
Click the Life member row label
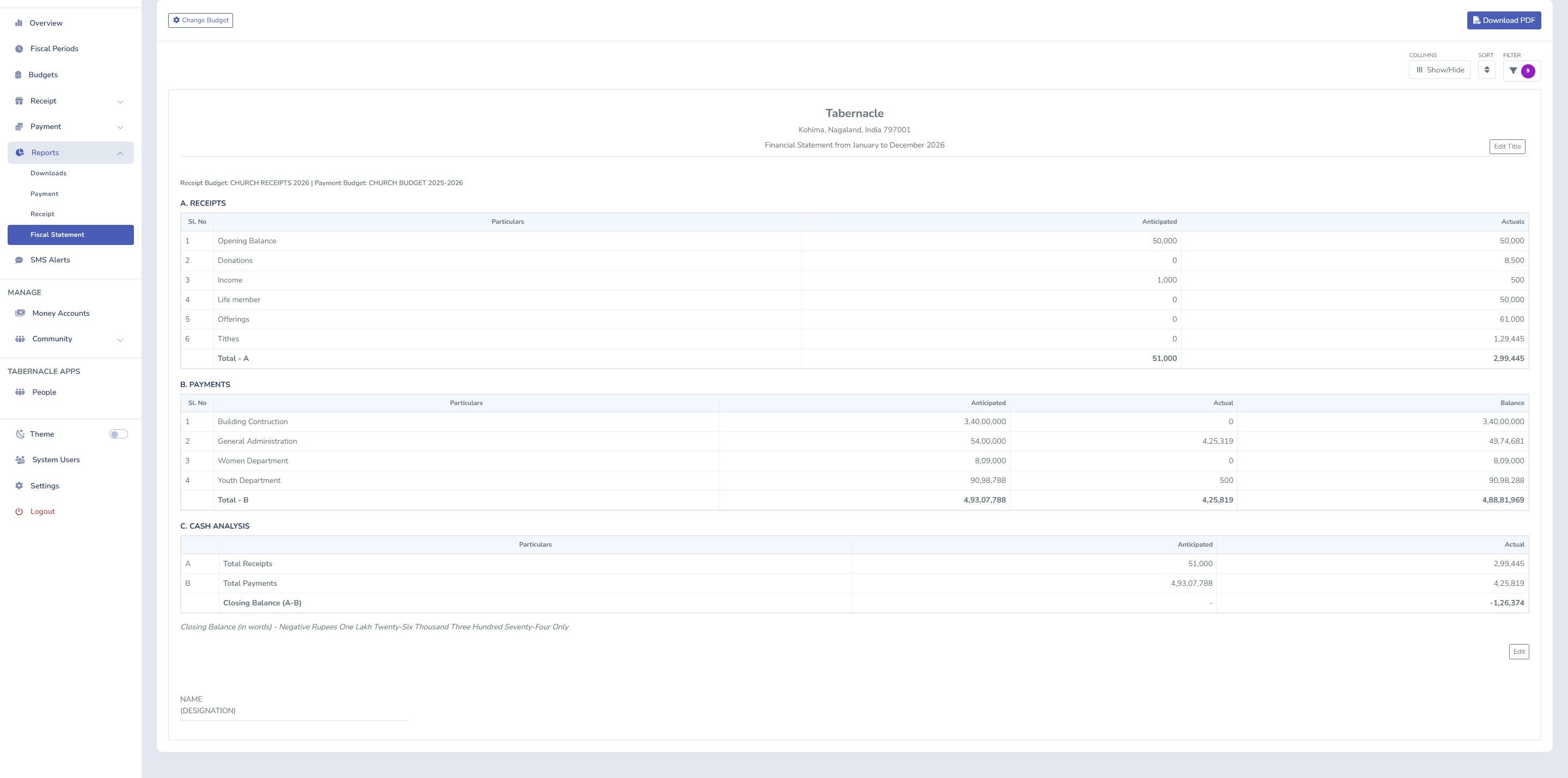(x=239, y=299)
